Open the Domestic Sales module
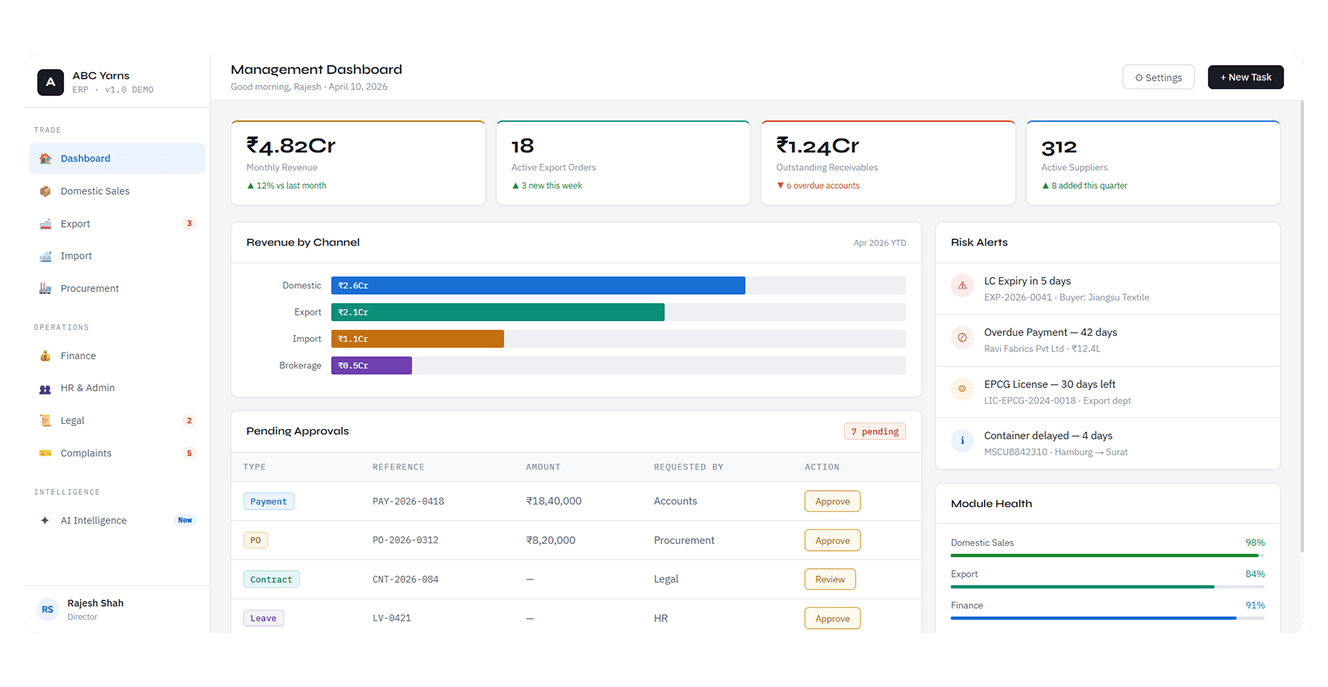 pos(117,191)
